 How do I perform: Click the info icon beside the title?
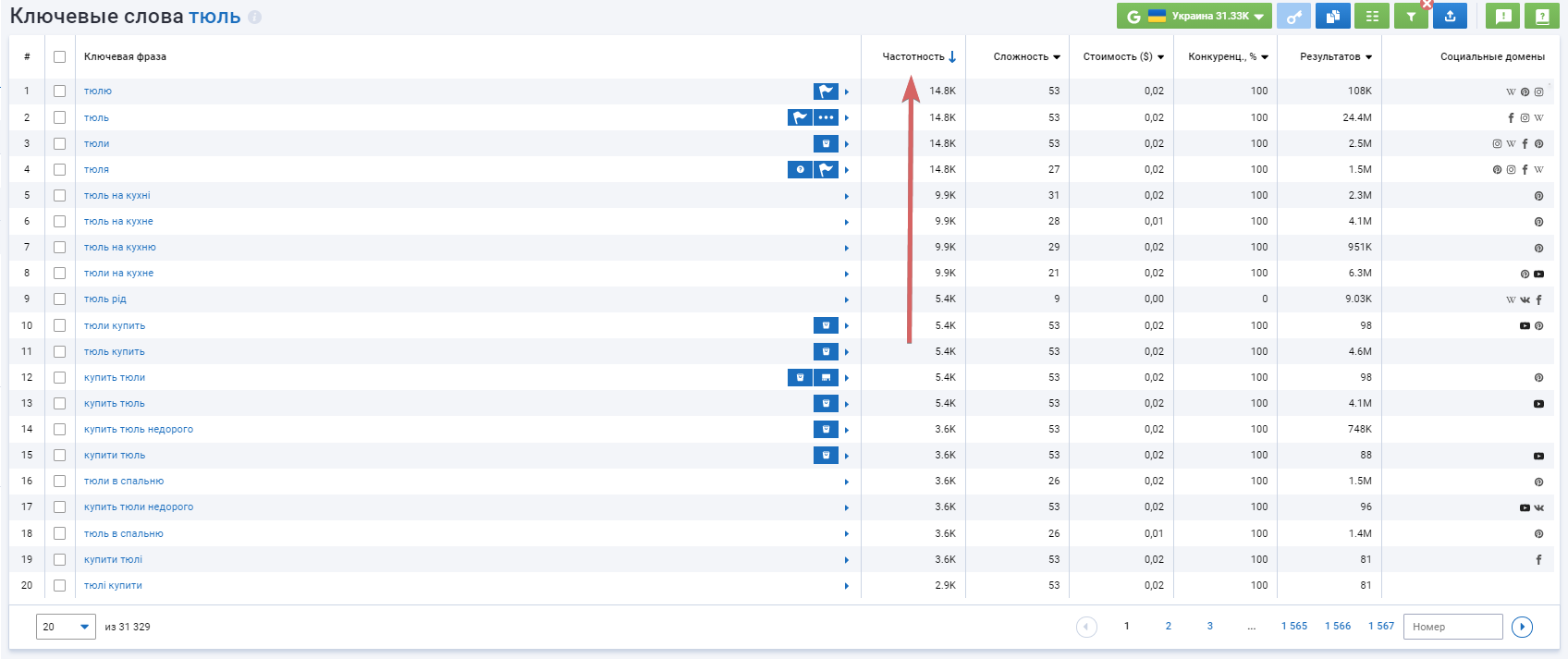pyautogui.click(x=255, y=17)
